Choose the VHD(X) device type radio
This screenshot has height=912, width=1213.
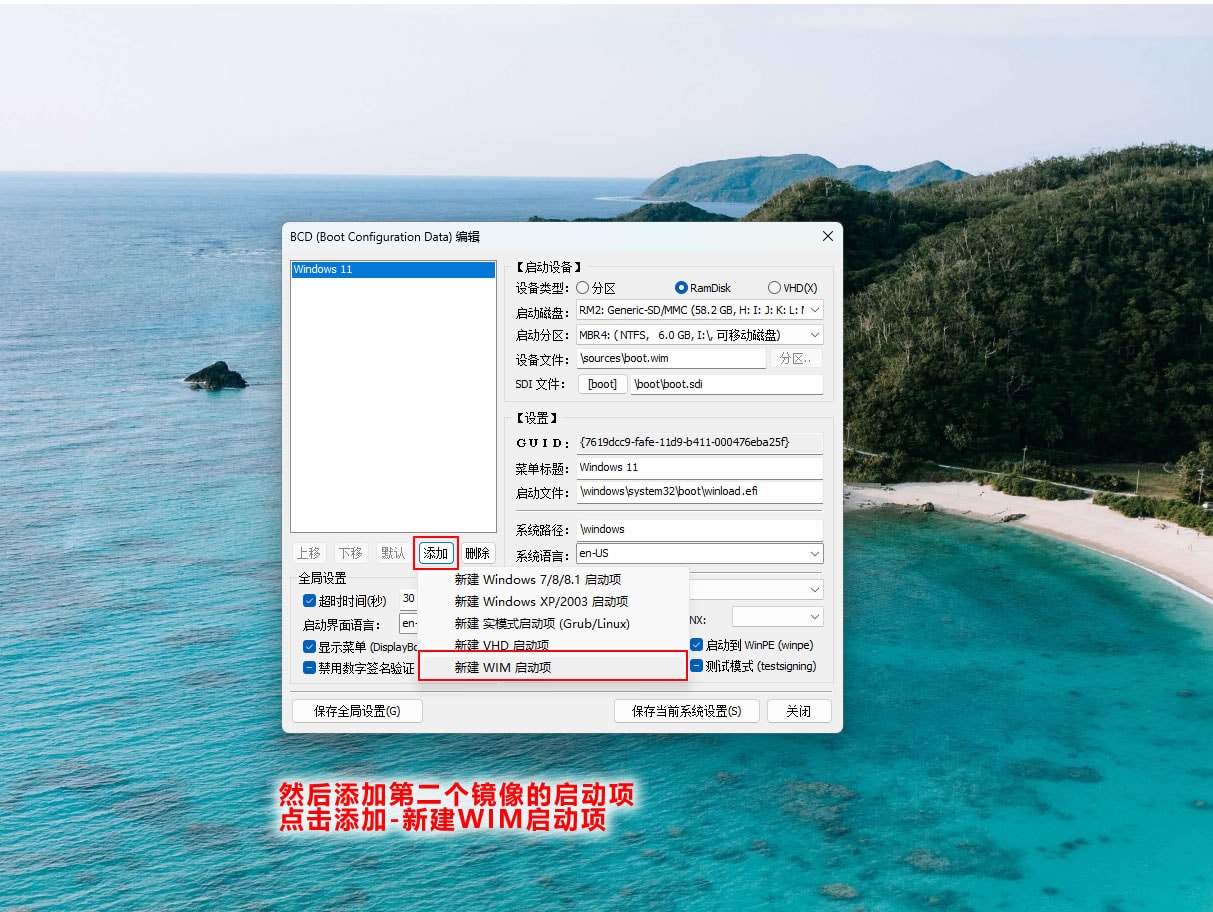[774, 288]
